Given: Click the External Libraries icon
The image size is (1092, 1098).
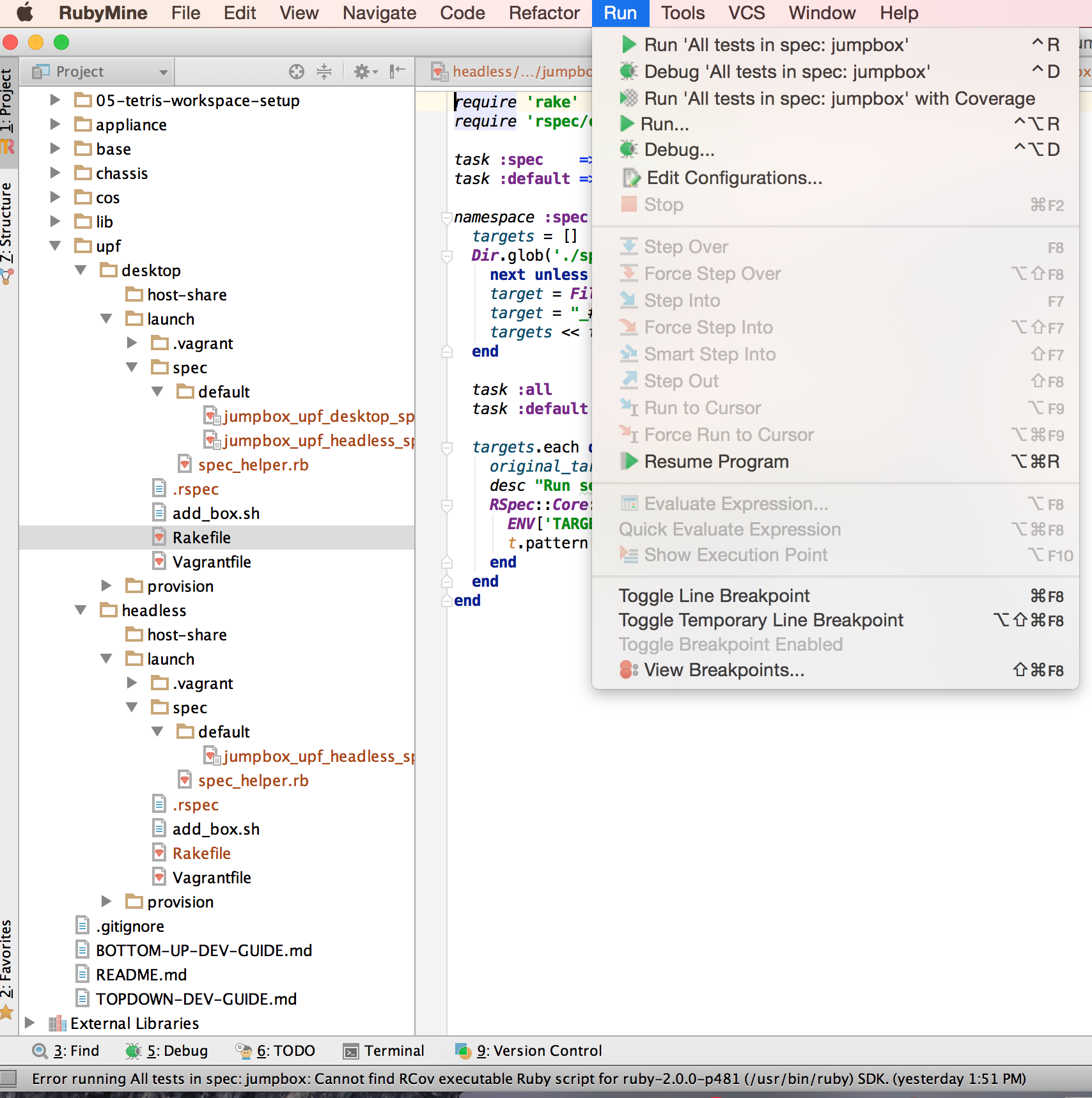Looking at the screenshot, I should [58, 1024].
